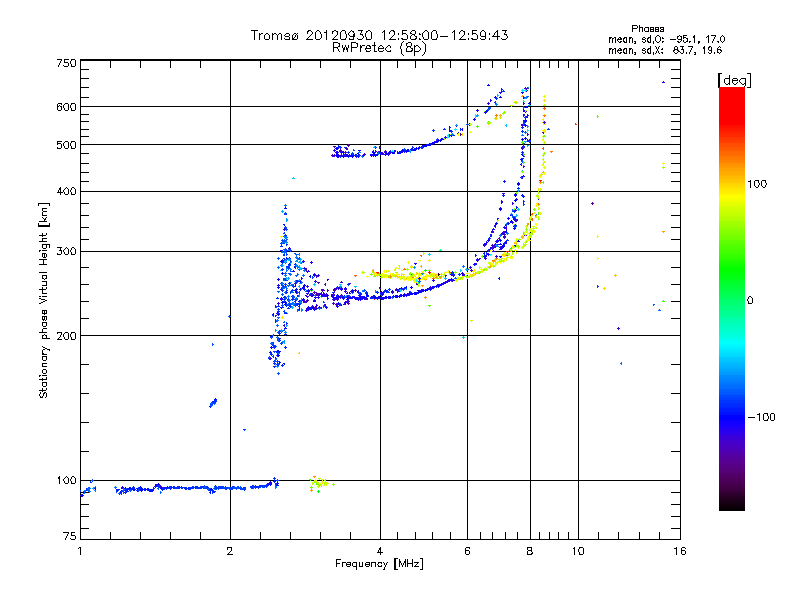Screen dimensions: 800x600
Task: Click the x-axis '10' tick label
Action: (x=578, y=551)
